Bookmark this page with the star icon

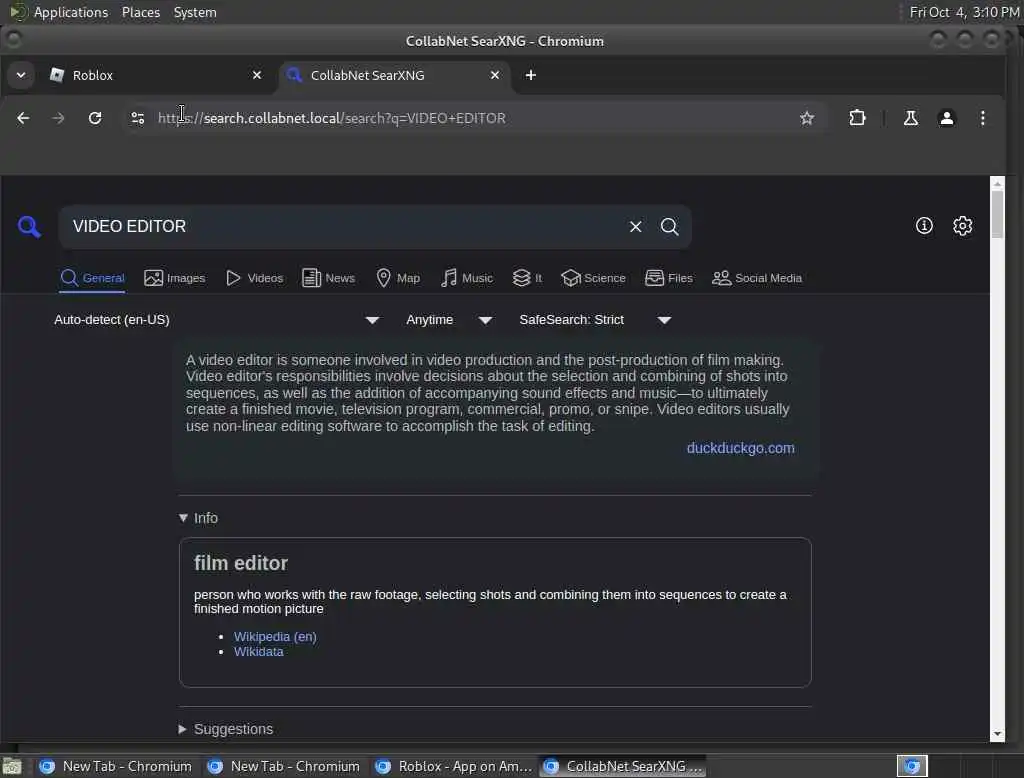[x=807, y=118]
